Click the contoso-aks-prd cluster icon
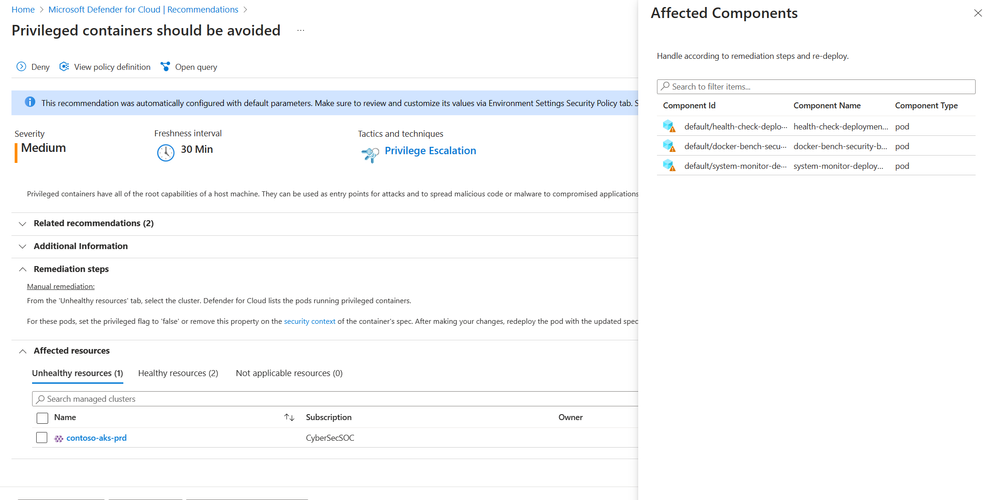The image size is (999, 500). tap(59, 438)
